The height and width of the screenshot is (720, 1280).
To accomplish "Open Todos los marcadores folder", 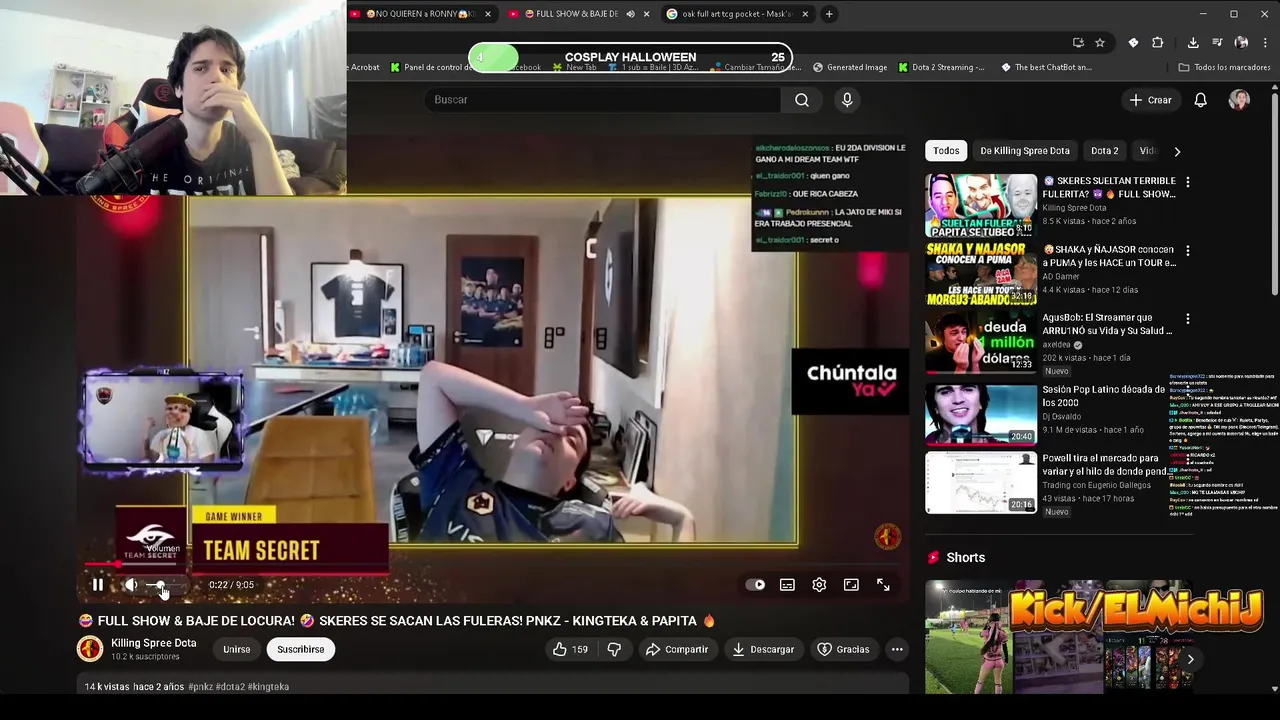I will click(1224, 67).
